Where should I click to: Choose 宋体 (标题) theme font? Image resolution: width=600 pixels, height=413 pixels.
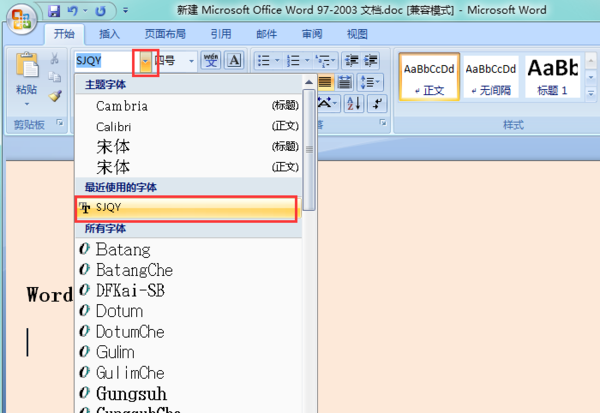click(188, 147)
